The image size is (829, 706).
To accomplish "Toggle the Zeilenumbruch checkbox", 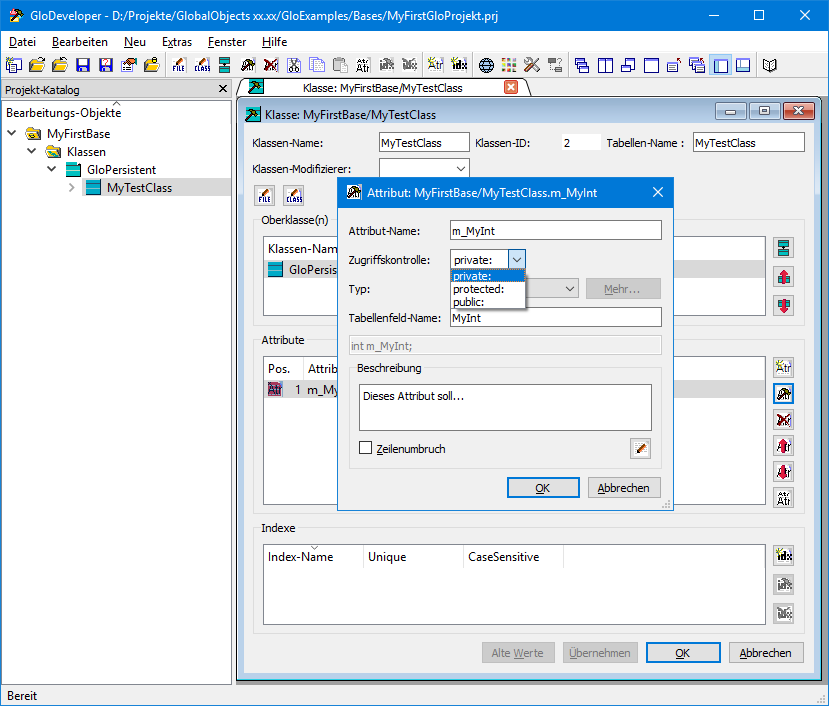I will 365,448.
